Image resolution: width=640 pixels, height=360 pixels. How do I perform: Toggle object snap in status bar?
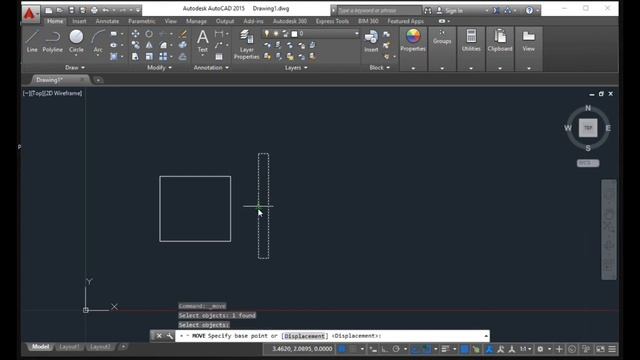click(427, 349)
